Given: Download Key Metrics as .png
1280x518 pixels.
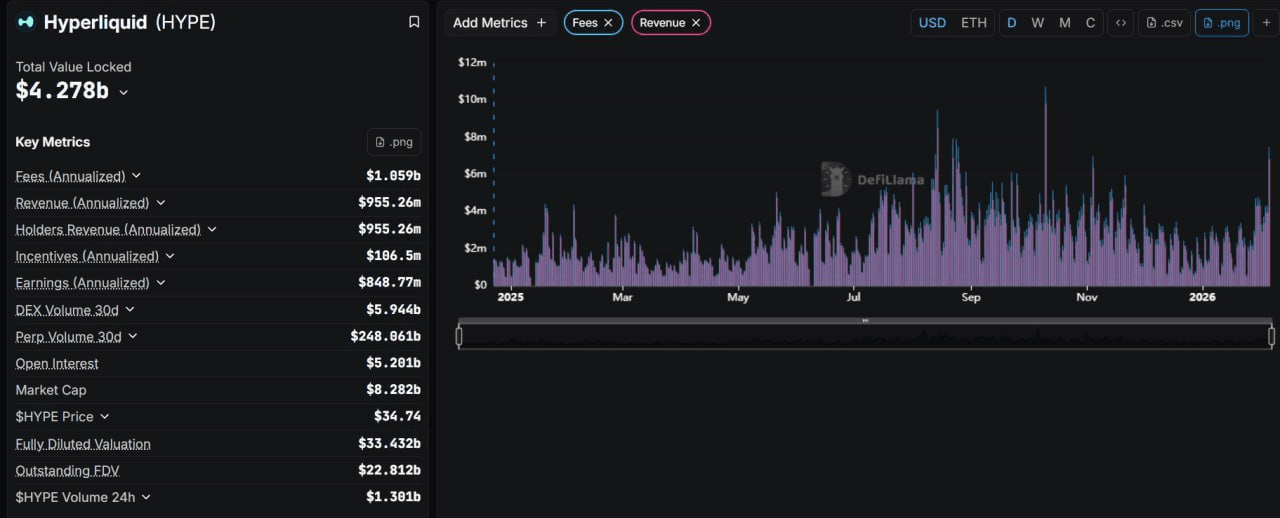Looking at the screenshot, I should pos(394,142).
